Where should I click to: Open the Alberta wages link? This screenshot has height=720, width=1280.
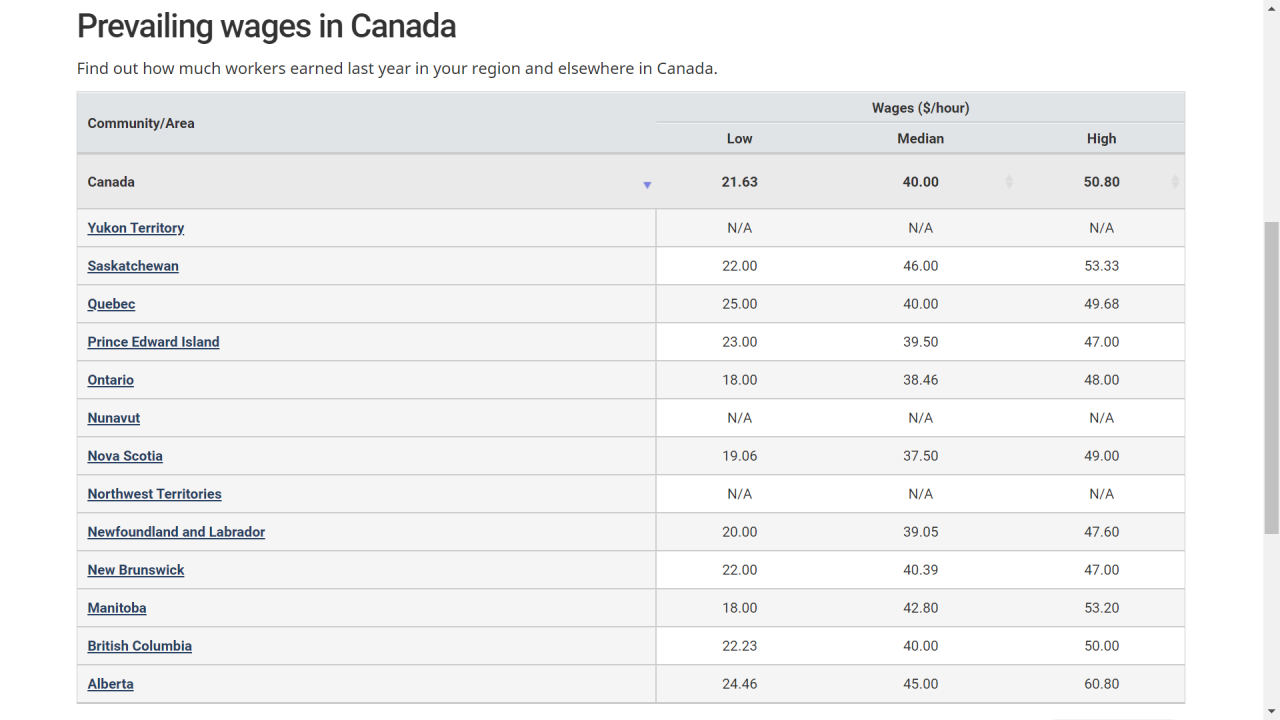click(x=110, y=684)
